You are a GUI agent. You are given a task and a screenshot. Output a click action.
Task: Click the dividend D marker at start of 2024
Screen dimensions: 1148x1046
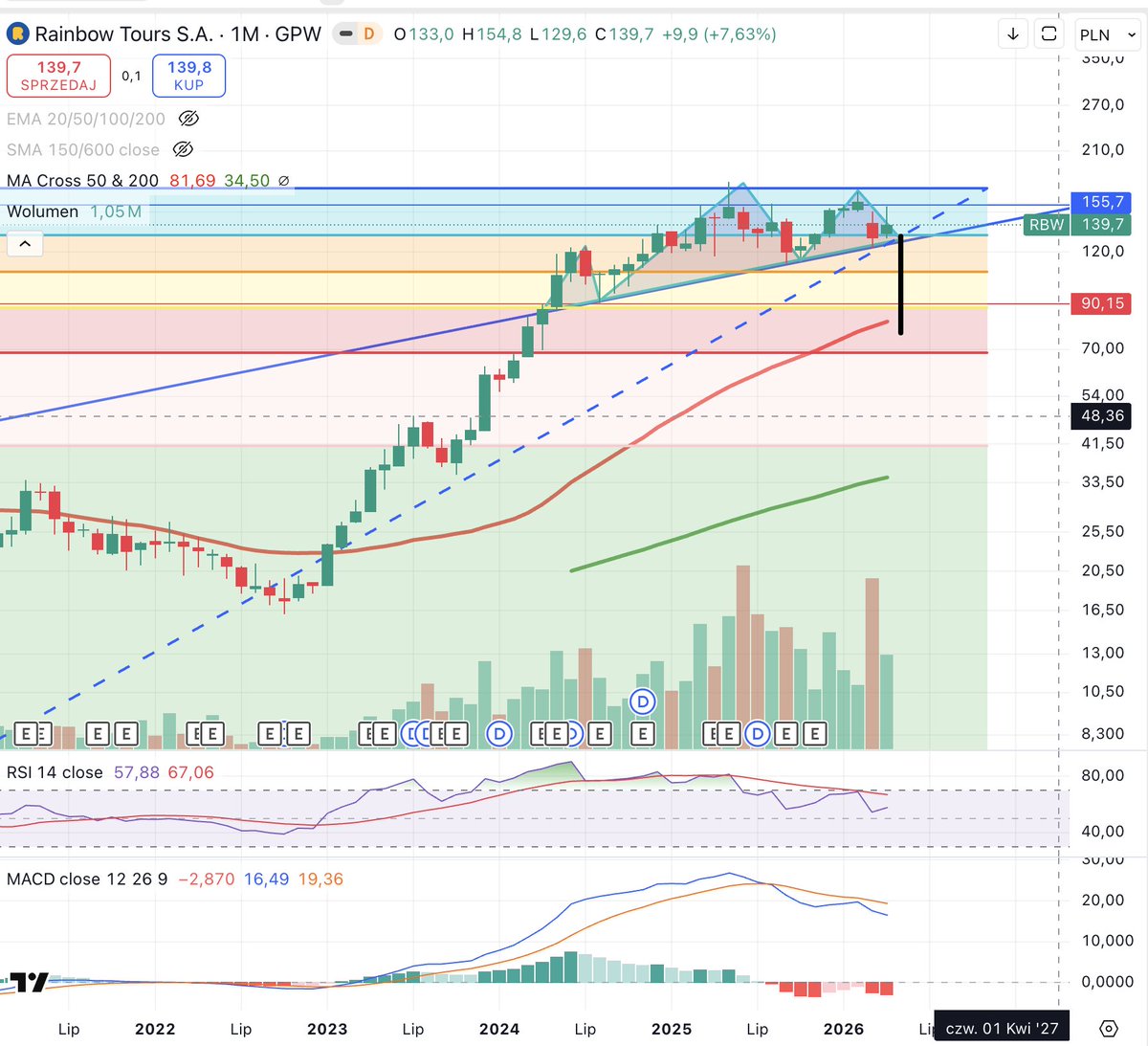499,734
